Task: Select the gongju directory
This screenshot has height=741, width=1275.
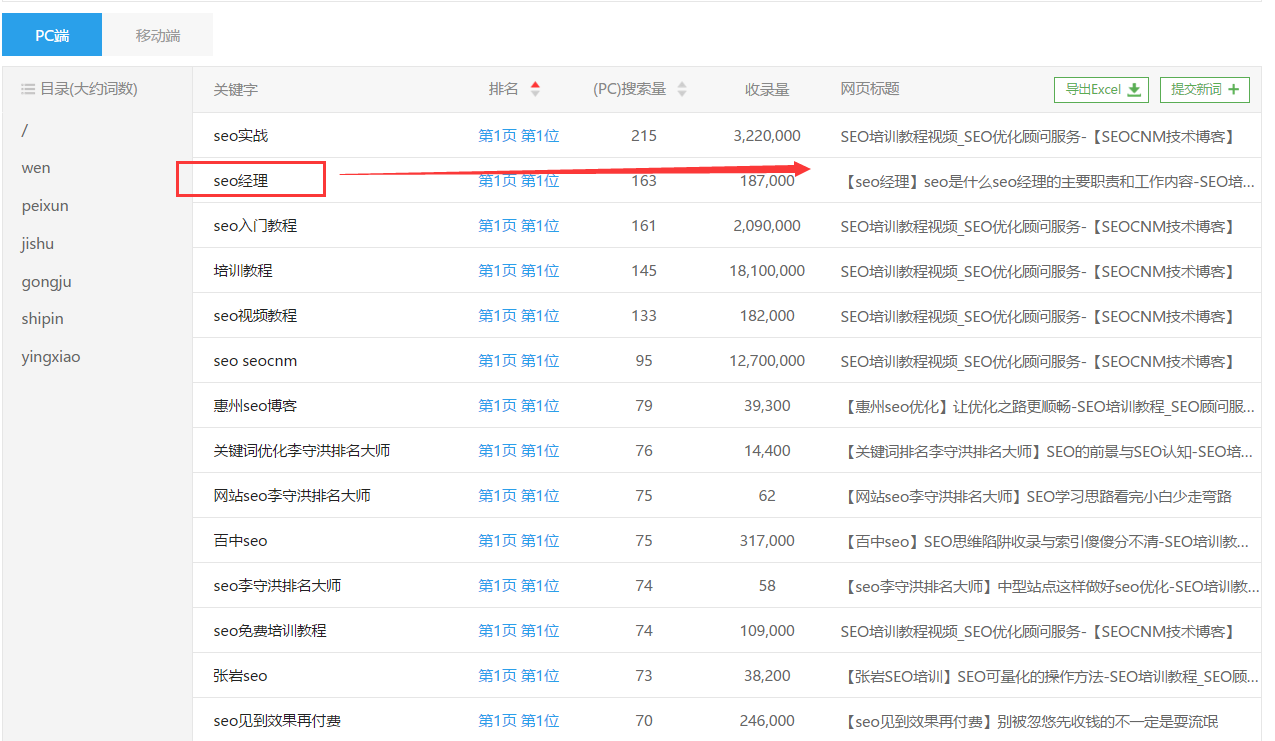Action: (47, 282)
